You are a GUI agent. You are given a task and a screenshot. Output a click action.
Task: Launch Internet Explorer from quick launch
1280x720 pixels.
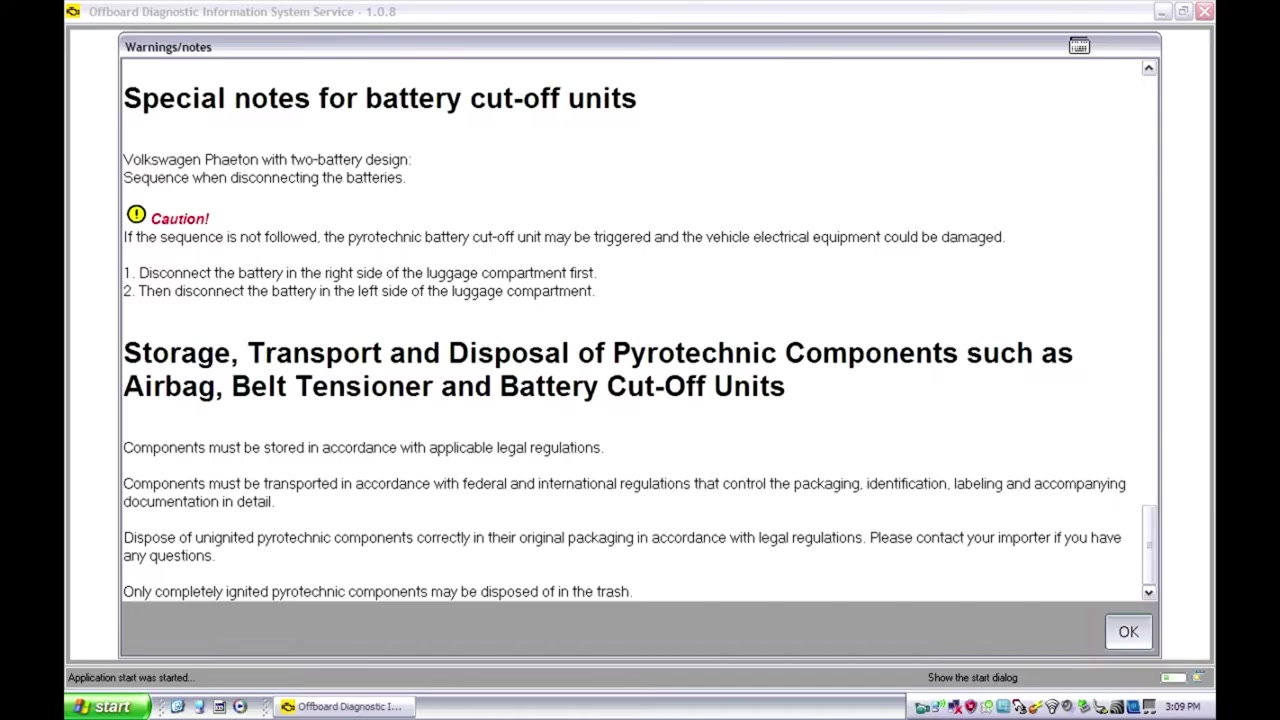[177, 707]
